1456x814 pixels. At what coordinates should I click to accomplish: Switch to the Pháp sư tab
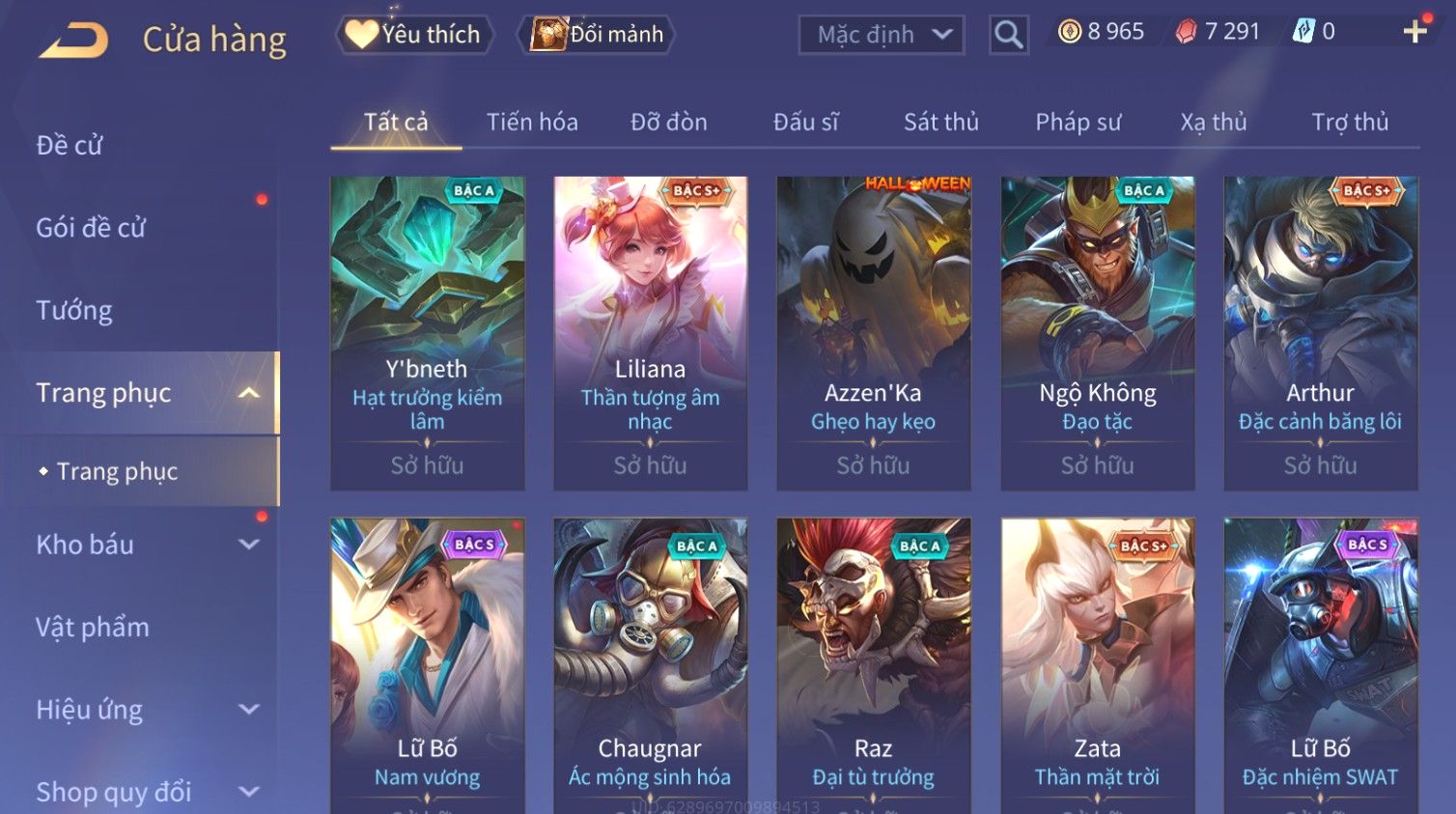pyautogui.click(x=1078, y=123)
